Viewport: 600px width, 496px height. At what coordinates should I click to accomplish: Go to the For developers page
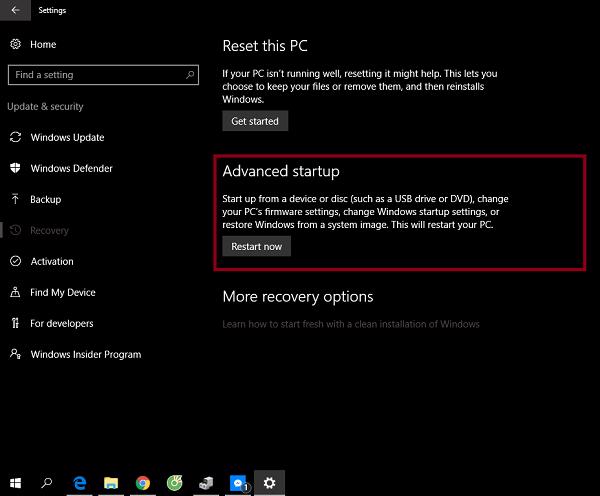pyautogui.click(x=62, y=324)
